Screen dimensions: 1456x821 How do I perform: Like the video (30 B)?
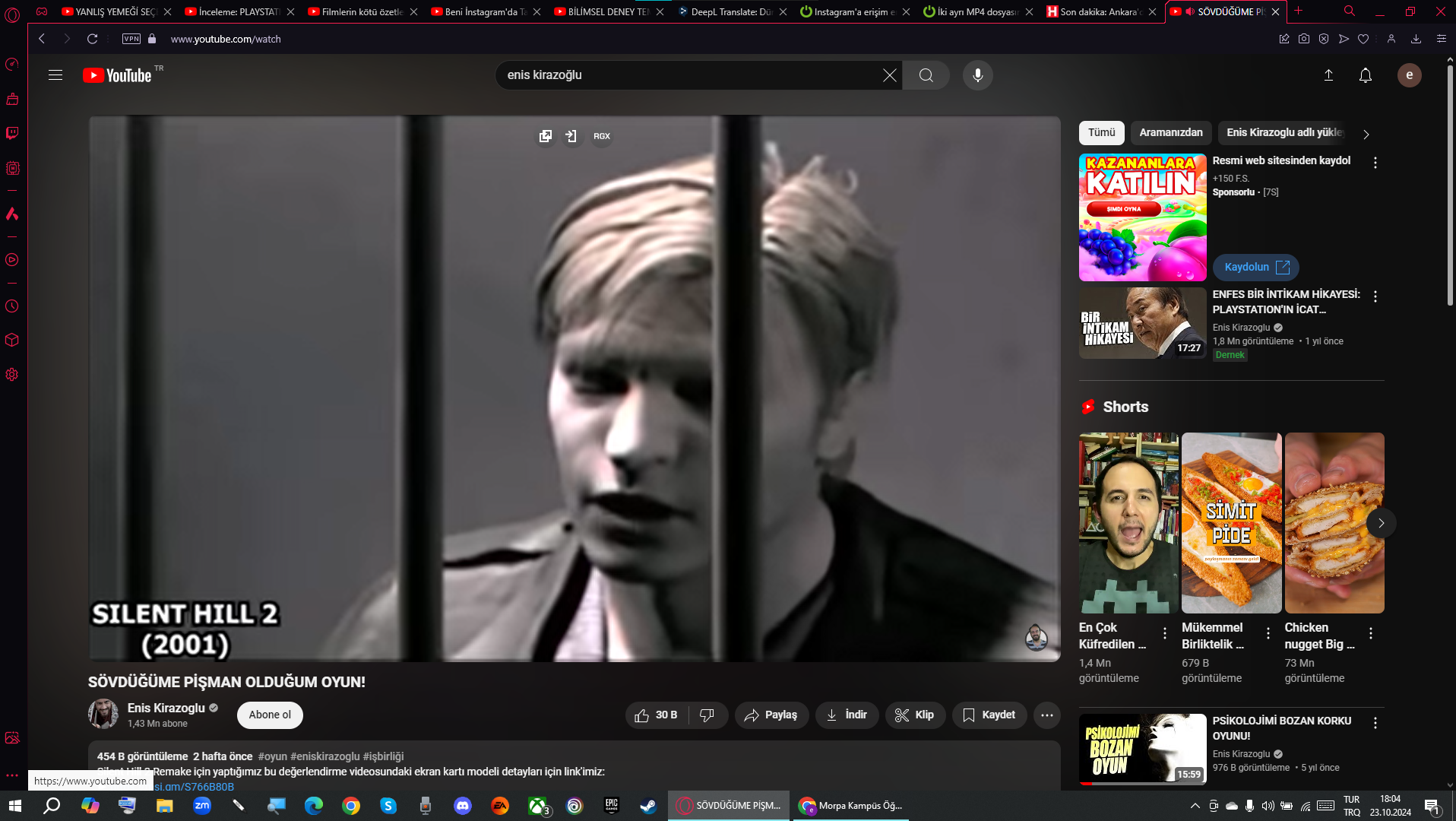(657, 715)
